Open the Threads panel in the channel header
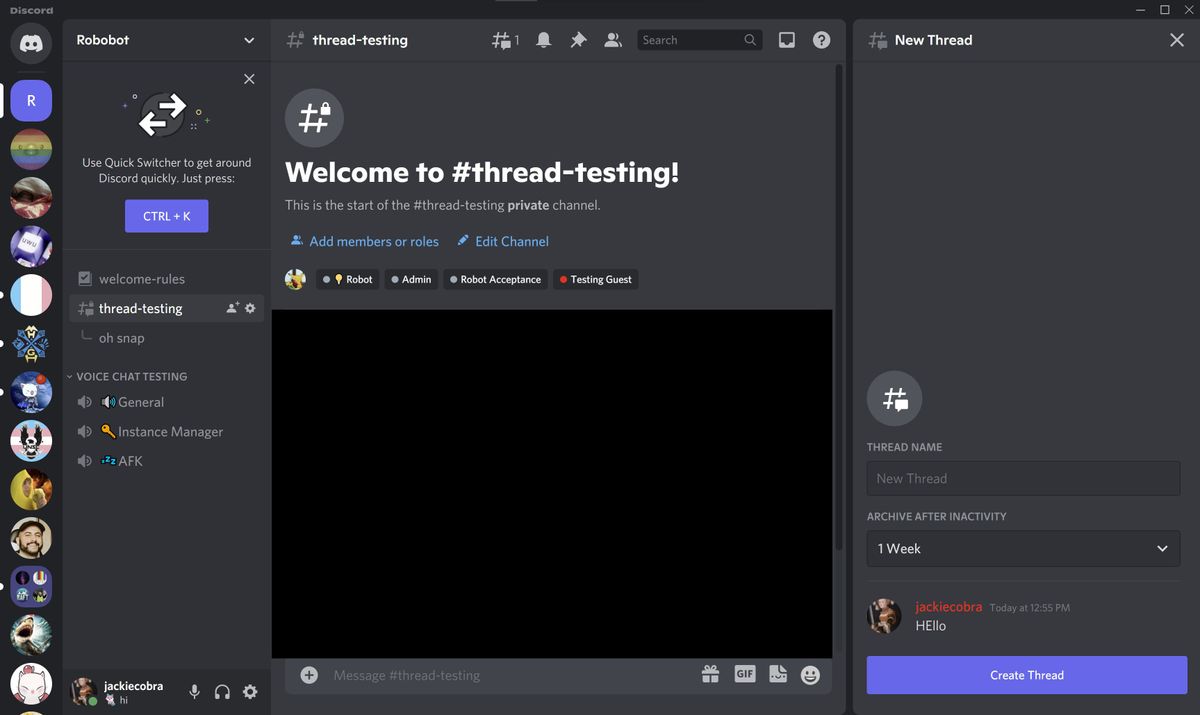This screenshot has width=1200, height=715. tap(502, 39)
